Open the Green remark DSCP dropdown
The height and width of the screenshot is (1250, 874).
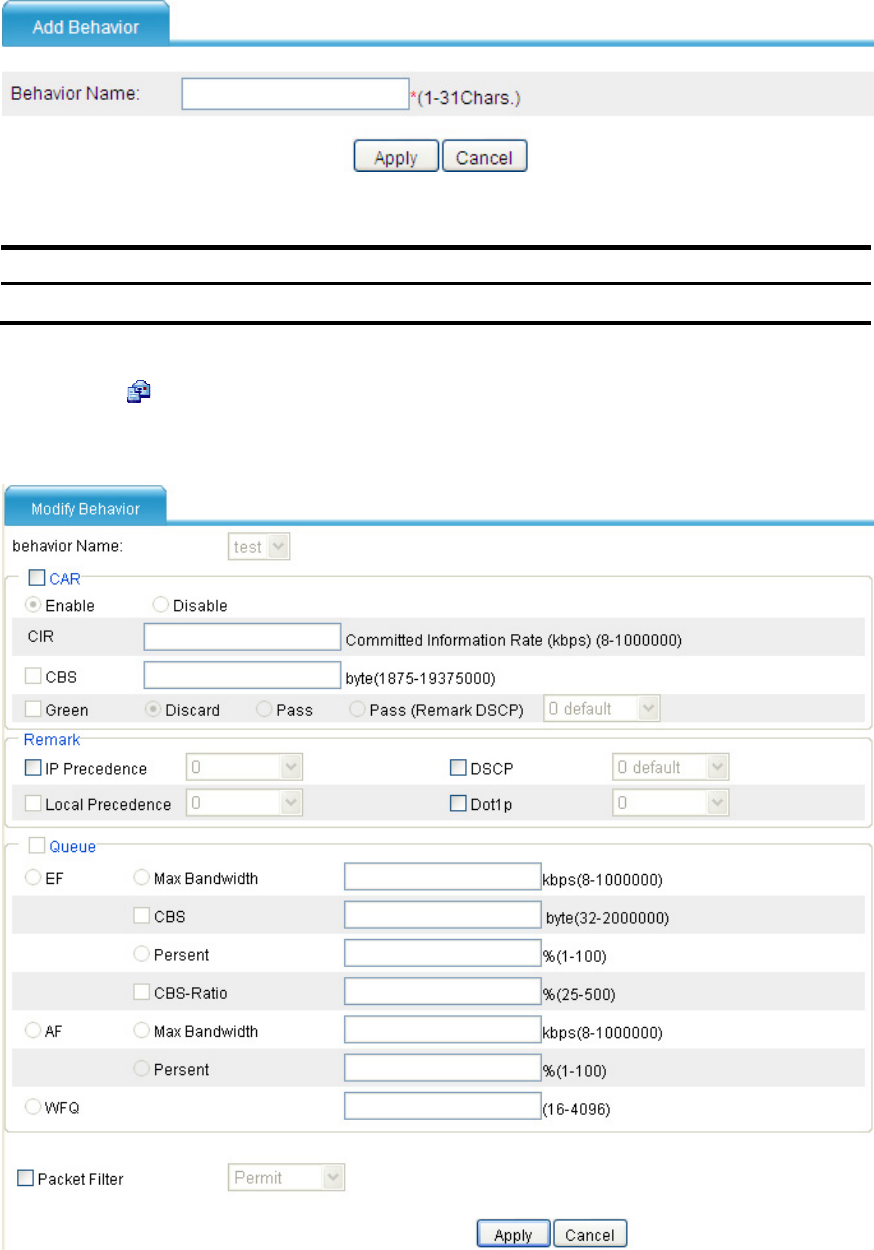tap(602, 708)
